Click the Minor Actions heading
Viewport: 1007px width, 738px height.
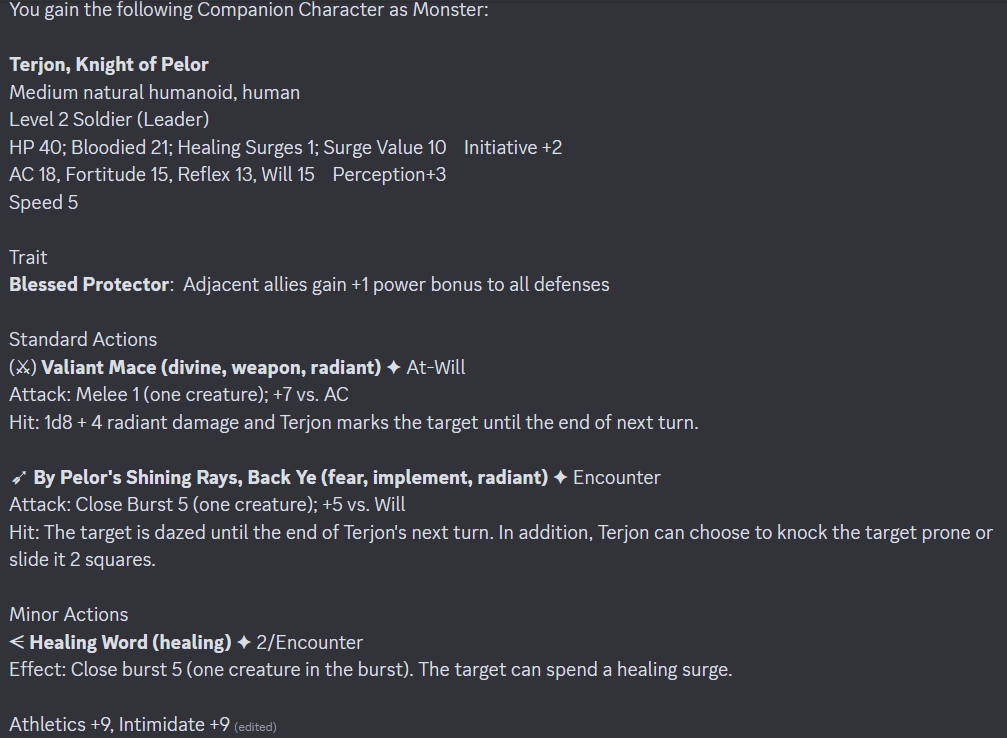pos(69,615)
